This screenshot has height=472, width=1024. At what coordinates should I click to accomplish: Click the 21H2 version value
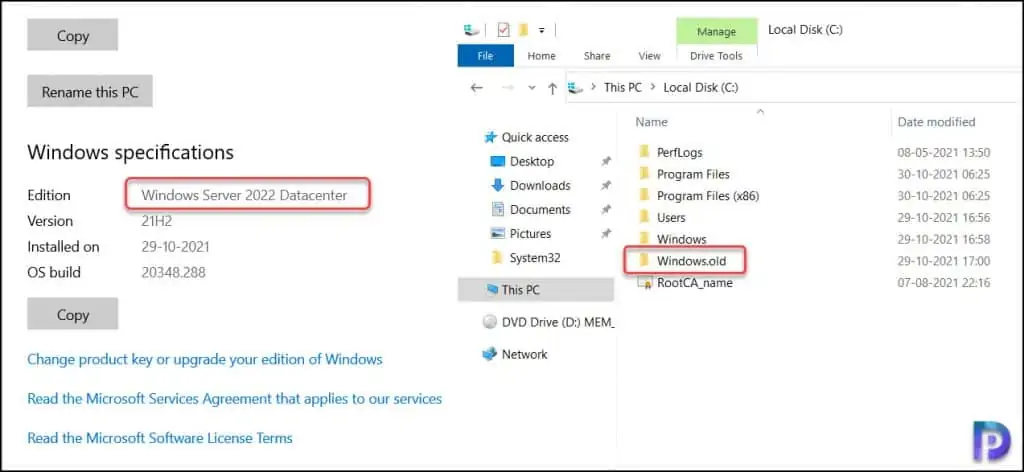156,221
